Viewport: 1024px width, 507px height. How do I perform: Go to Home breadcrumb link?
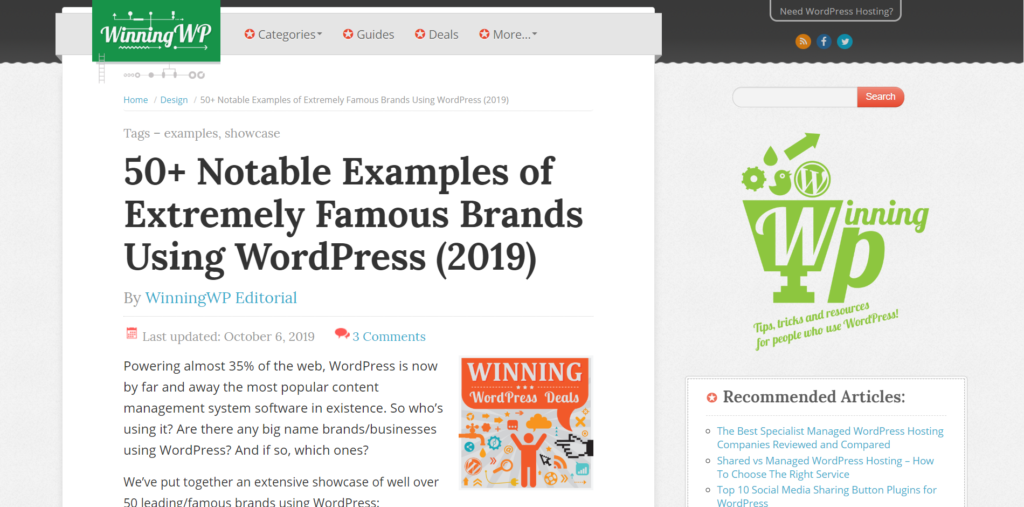(136, 100)
